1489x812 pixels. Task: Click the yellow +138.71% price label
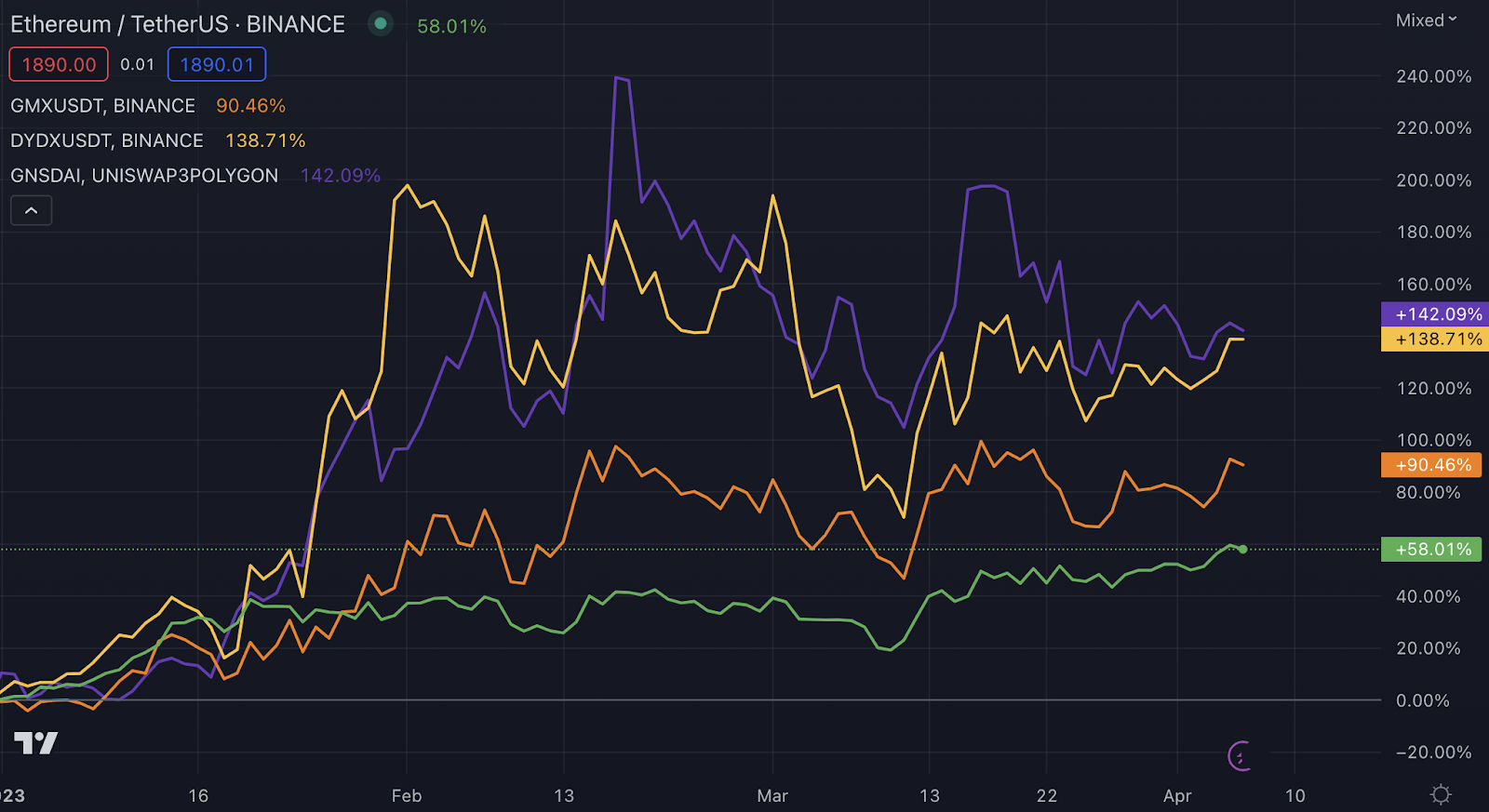click(1435, 339)
